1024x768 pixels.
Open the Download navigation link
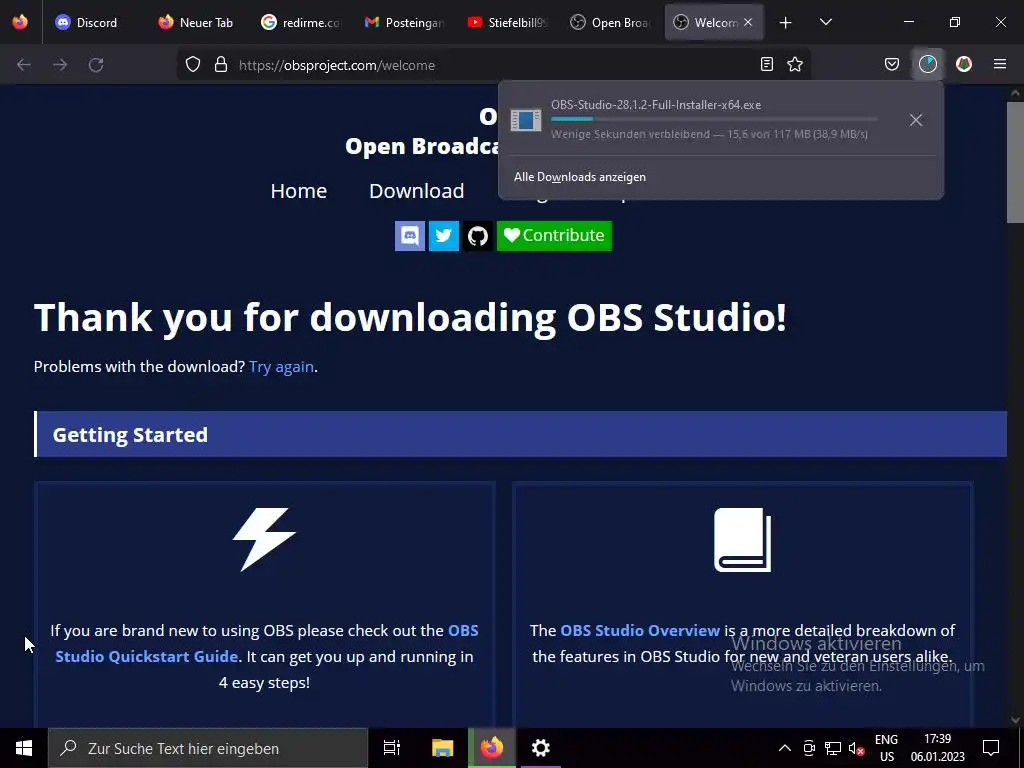coord(417,191)
